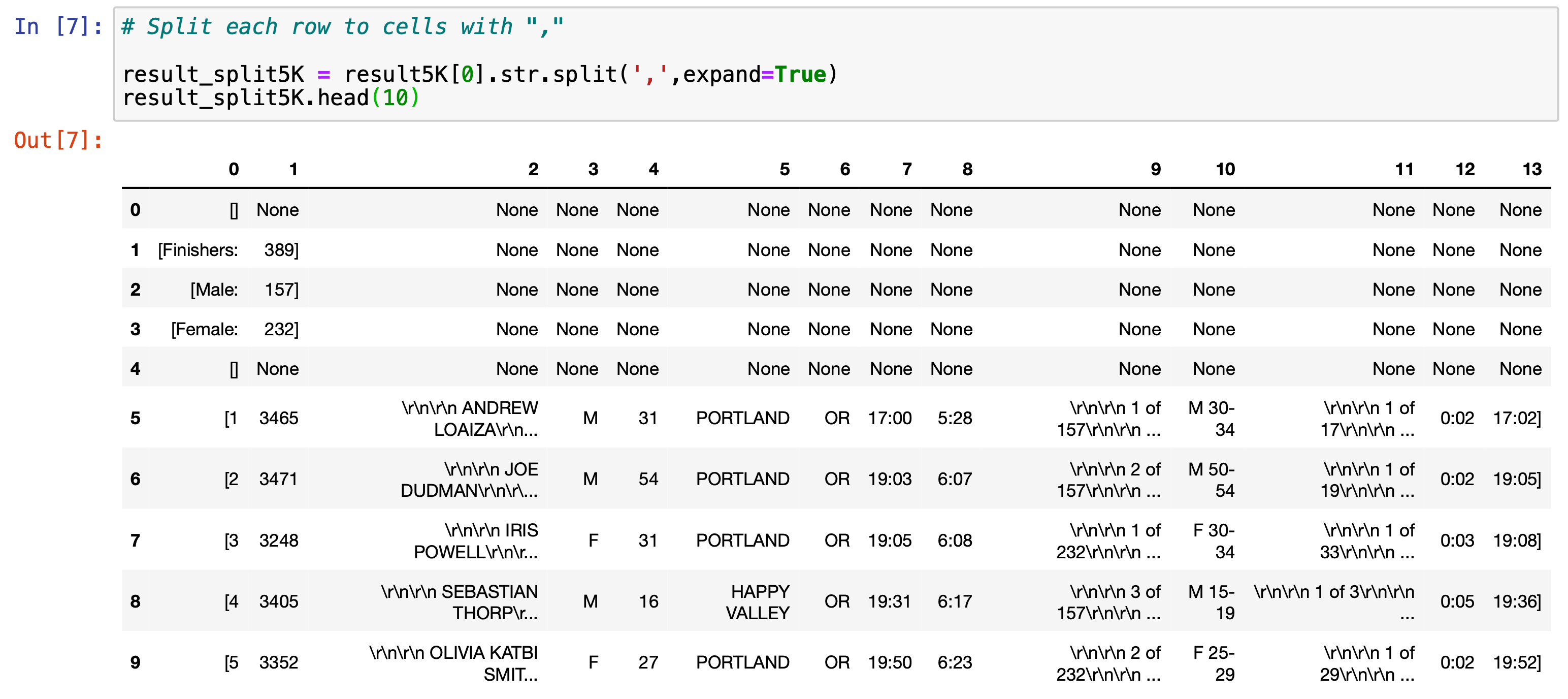Click row index 5 label
Screen dimensions: 1568x699
pyautogui.click(x=135, y=418)
